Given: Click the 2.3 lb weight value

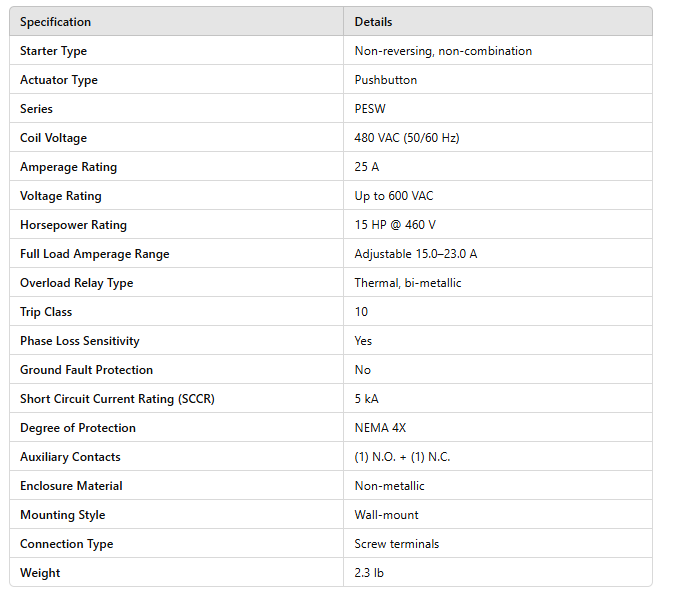Looking at the screenshot, I should pyautogui.click(x=369, y=573).
